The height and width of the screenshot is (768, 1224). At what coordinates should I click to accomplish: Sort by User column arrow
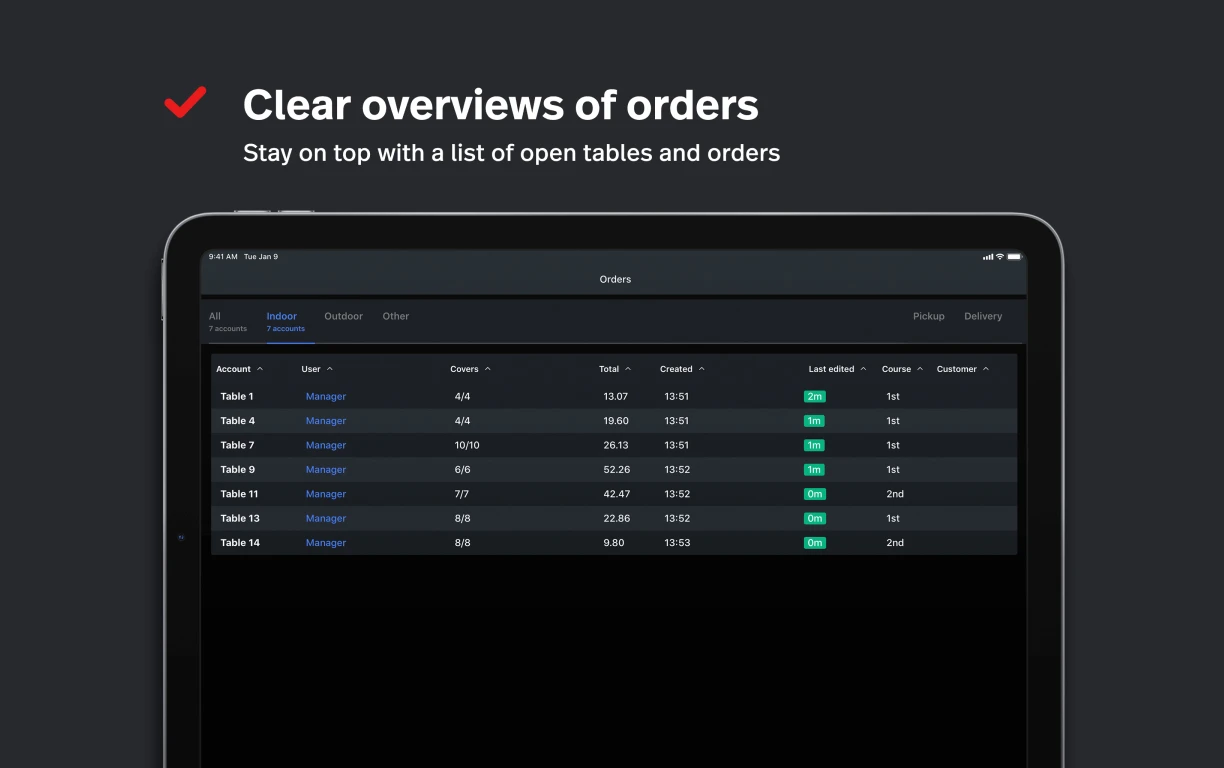(330, 369)
